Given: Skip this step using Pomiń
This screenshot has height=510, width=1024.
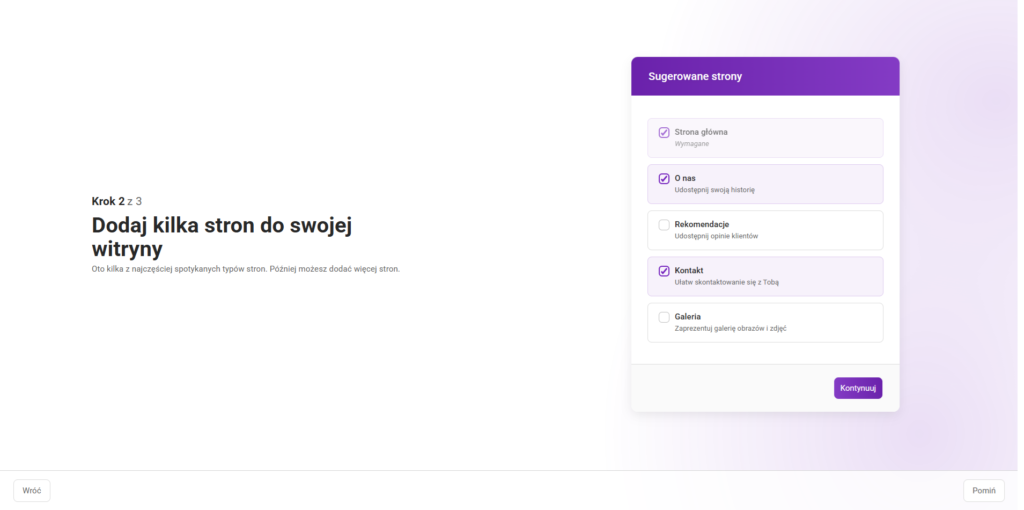Looking at the screenshot, I should pos(984,491).
